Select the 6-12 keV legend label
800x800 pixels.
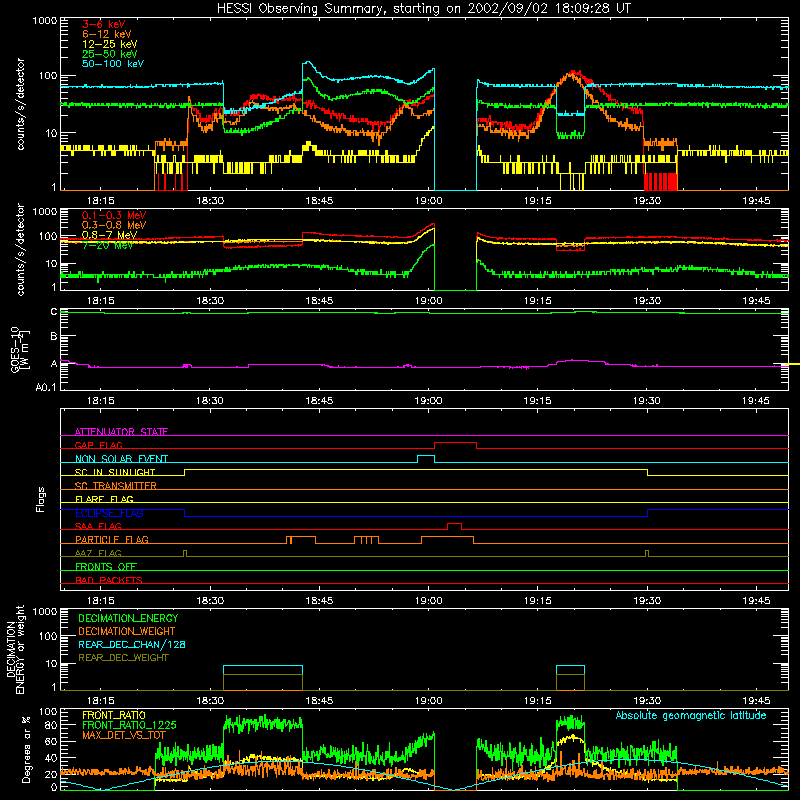[107, 34]
